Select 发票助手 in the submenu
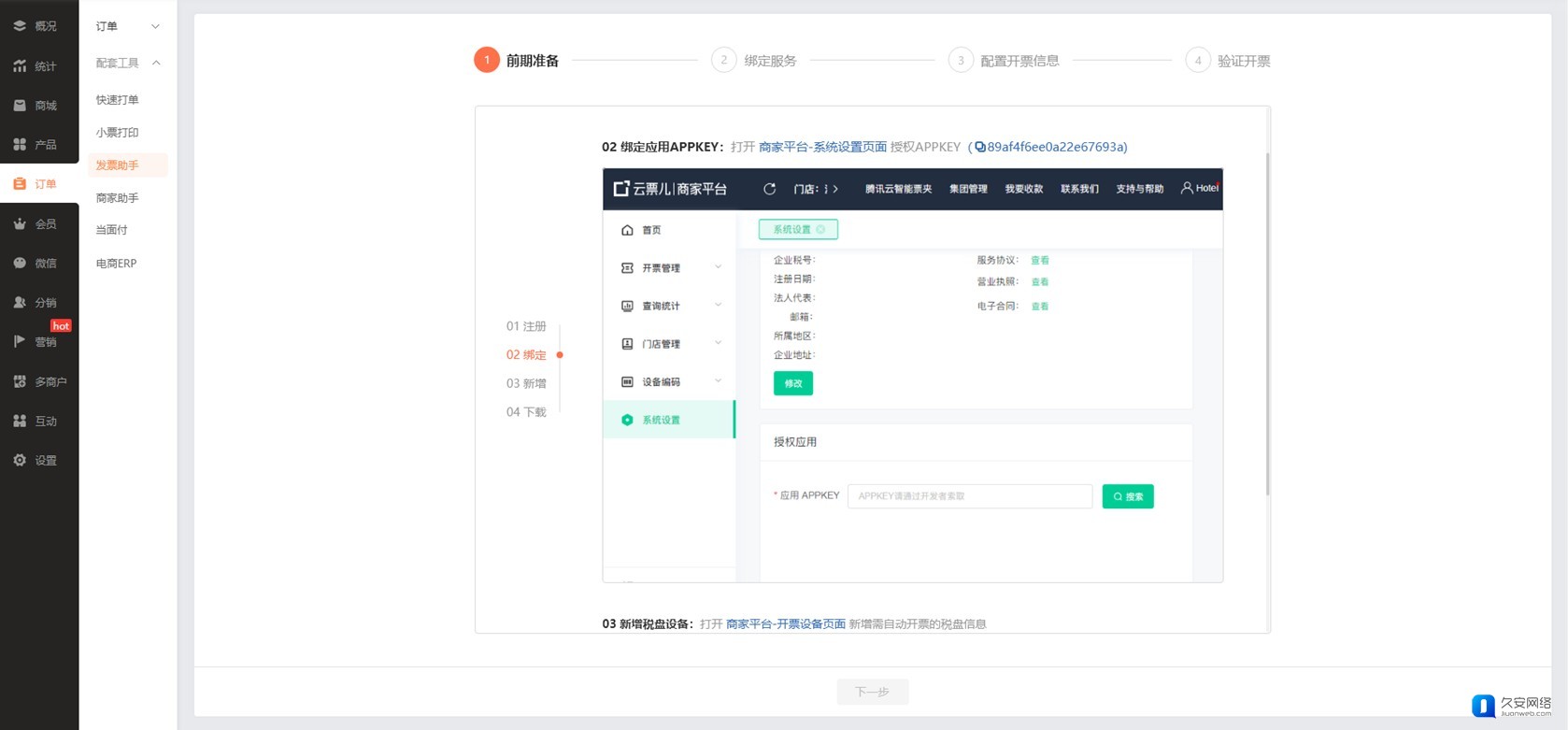The image size is (1568, 730). (x=118, y=165)
